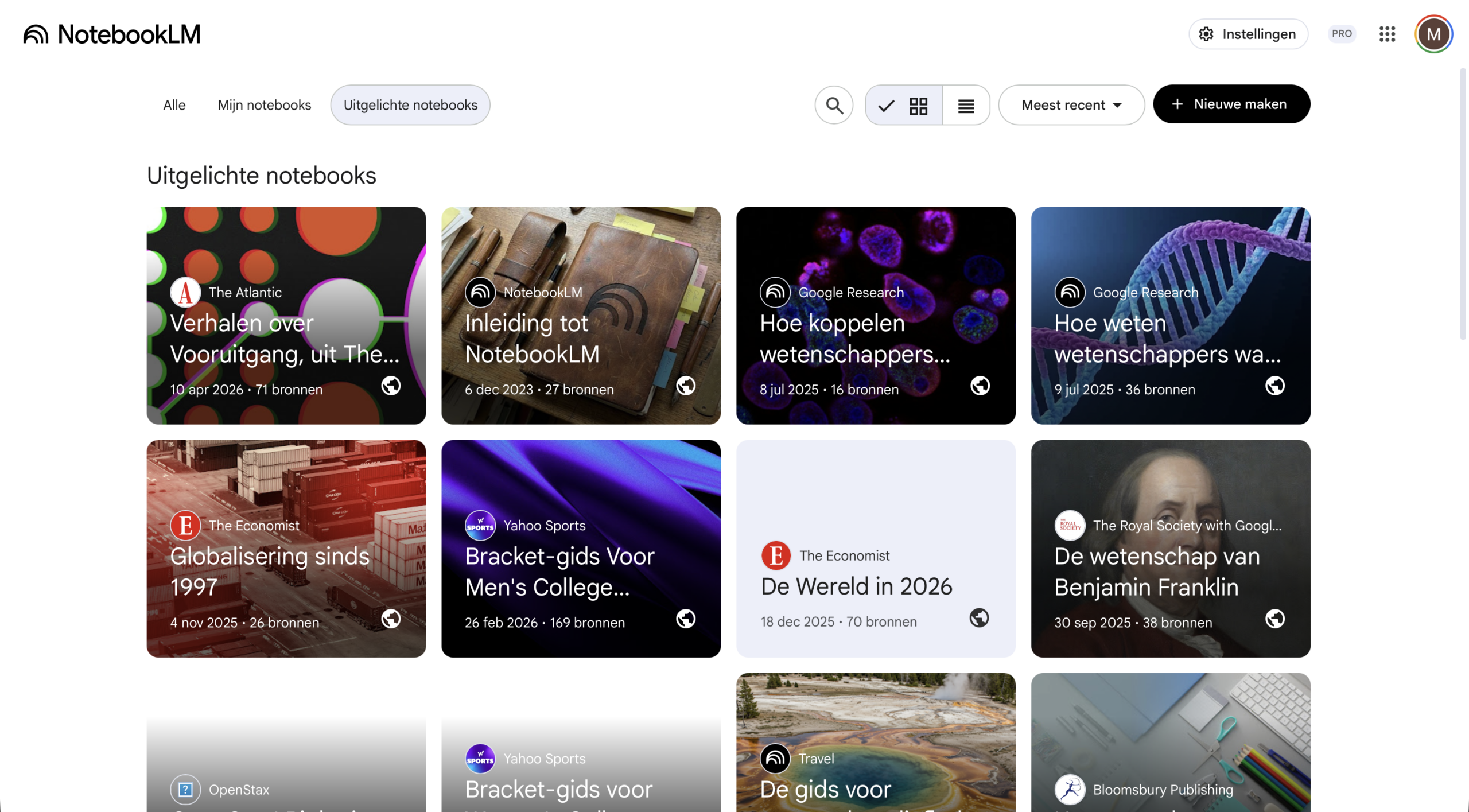
Task: Click globe icon on Inleiding tot NotebookLM card
Action: [686, 386]
